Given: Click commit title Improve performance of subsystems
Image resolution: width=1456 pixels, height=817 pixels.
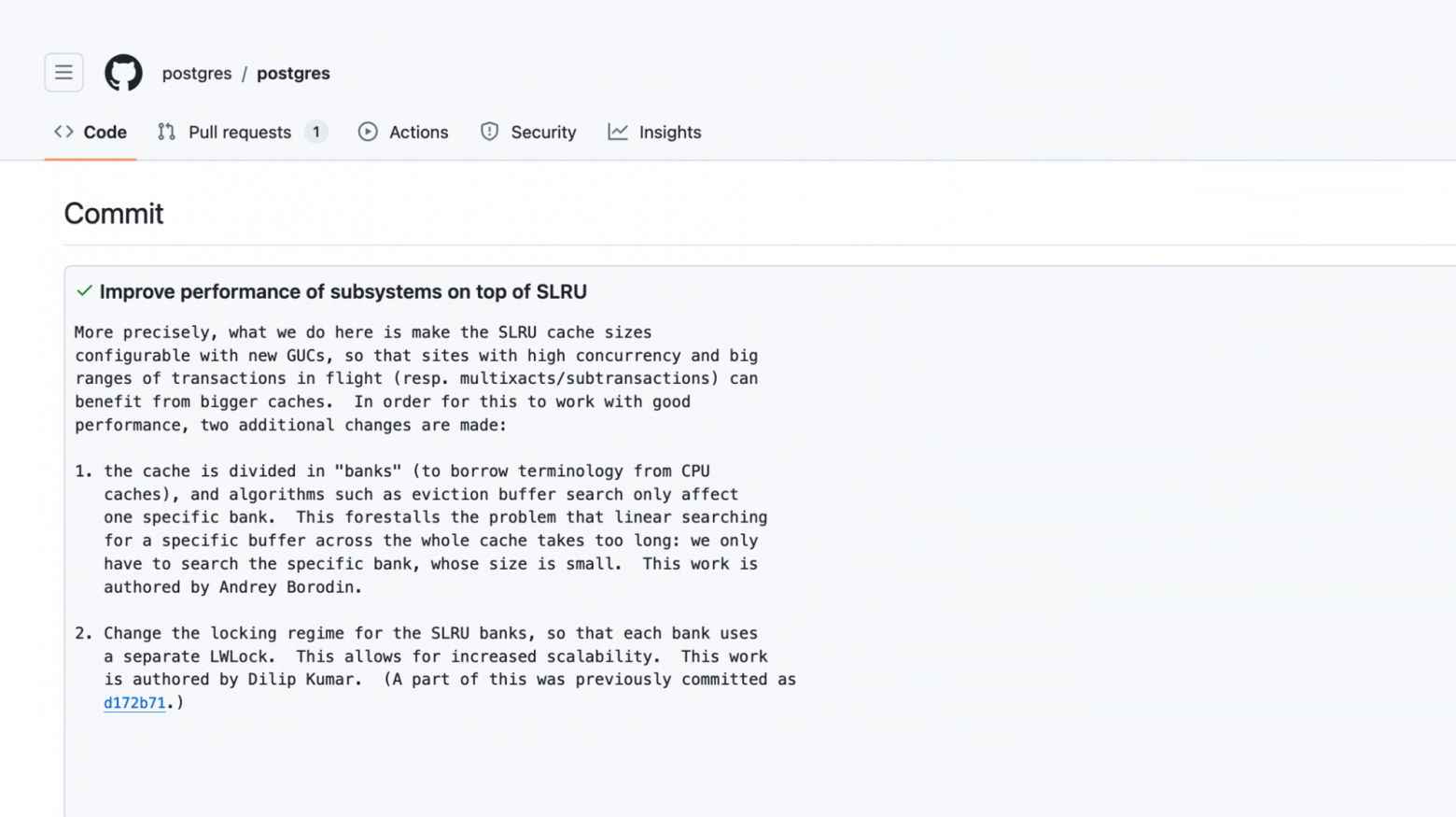Looking at the screenshot, I should [343, 291].
